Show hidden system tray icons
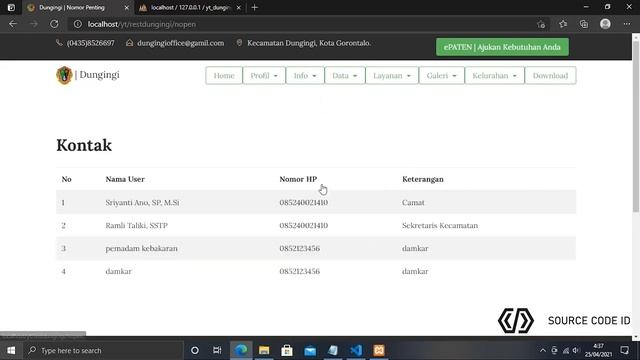Image resolution: width=640 pixels, height=360 pixels. pyautogui.click(x=543, y=350)
